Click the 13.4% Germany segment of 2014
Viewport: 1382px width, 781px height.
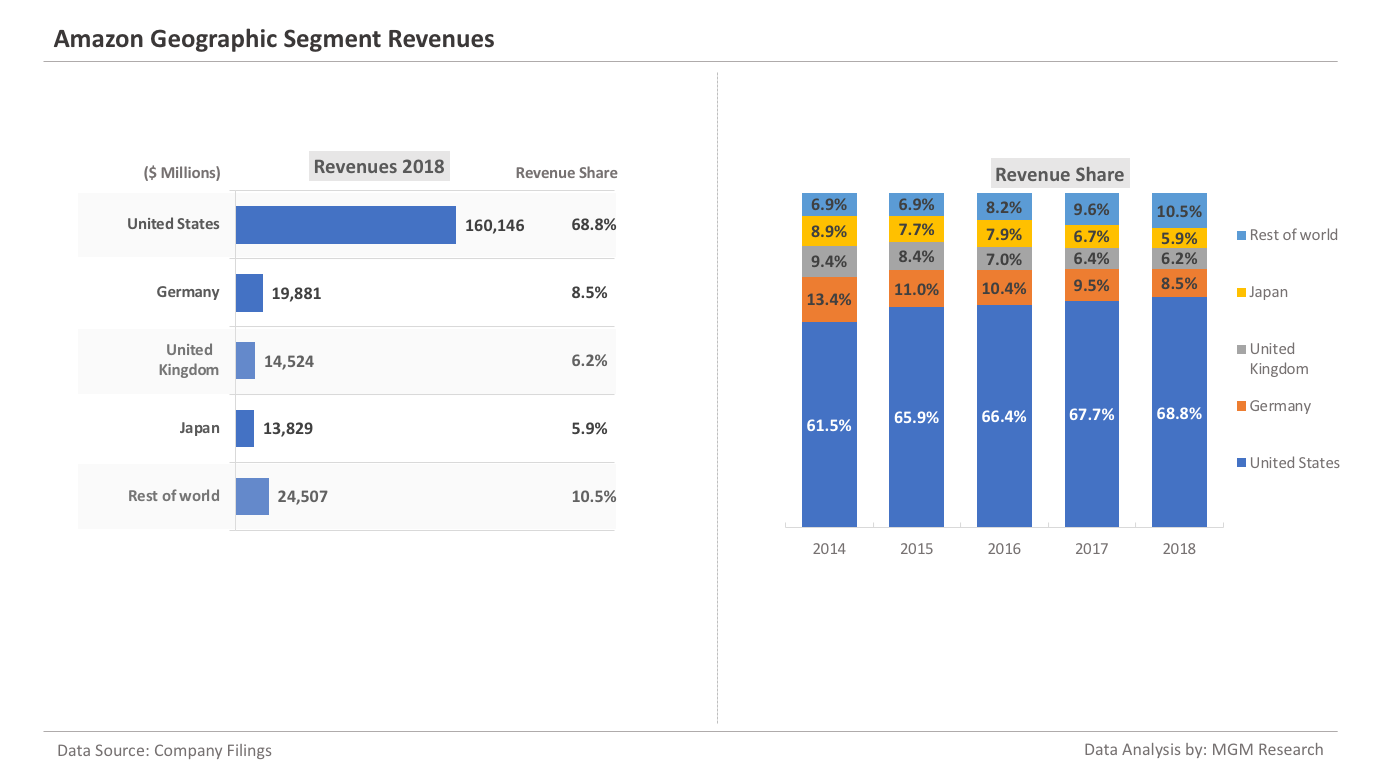tap(829, 299)
